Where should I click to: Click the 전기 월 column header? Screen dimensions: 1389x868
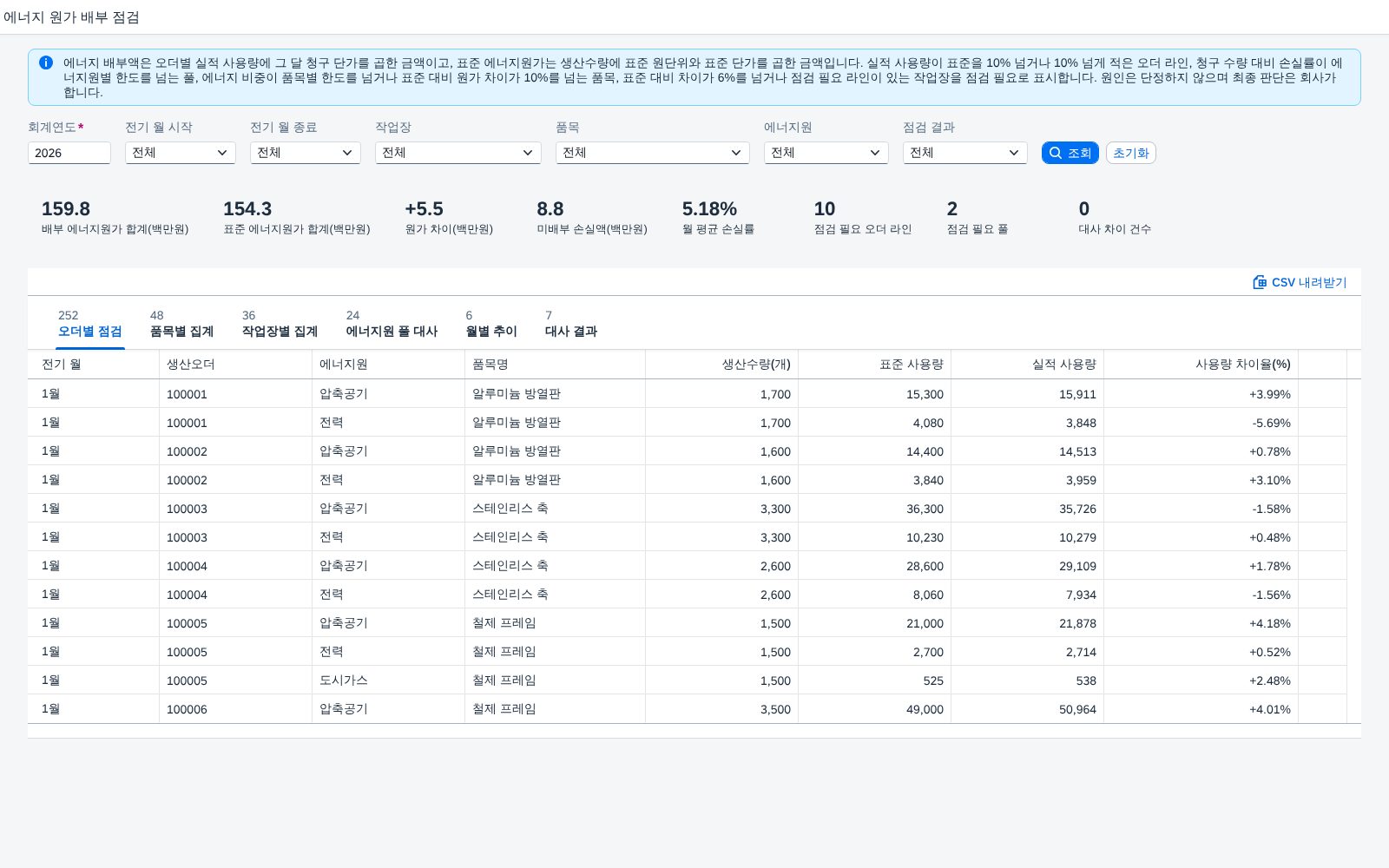(x=93, y=365)
